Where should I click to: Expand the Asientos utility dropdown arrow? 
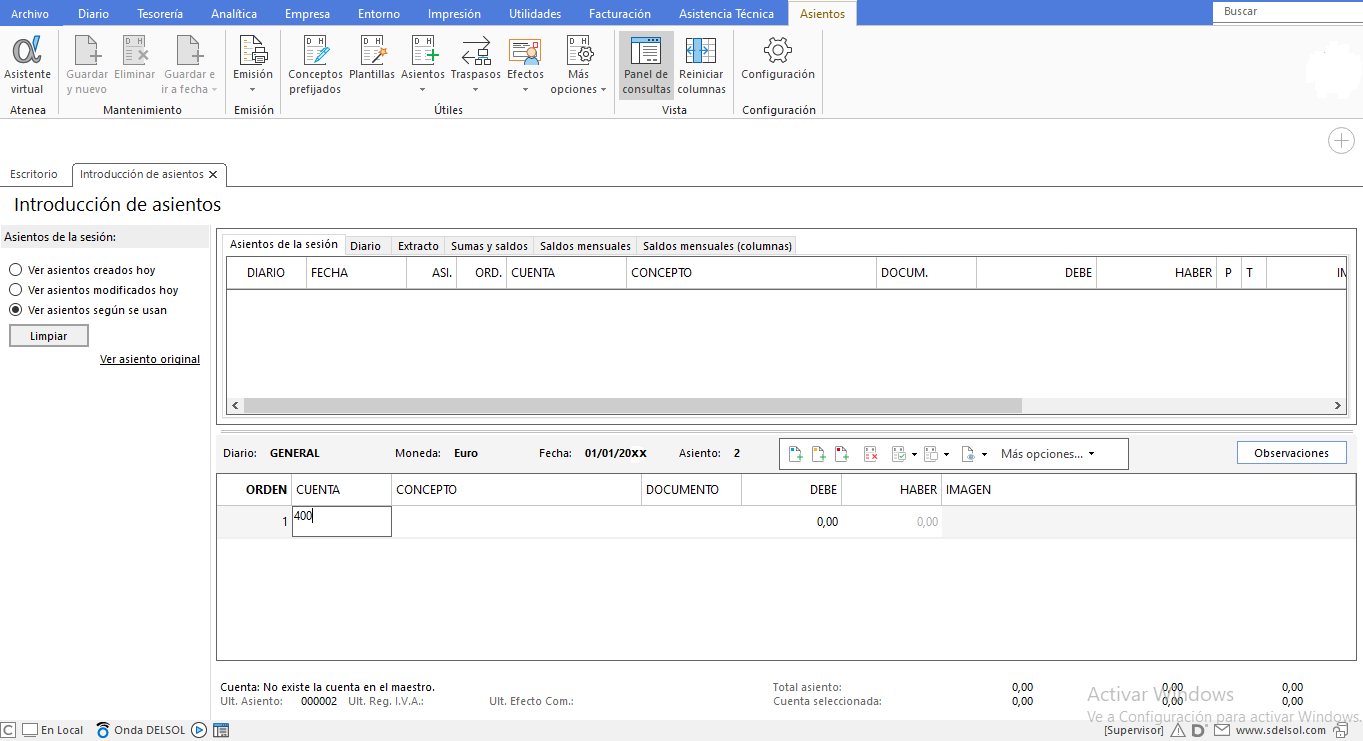coord(423,89)
